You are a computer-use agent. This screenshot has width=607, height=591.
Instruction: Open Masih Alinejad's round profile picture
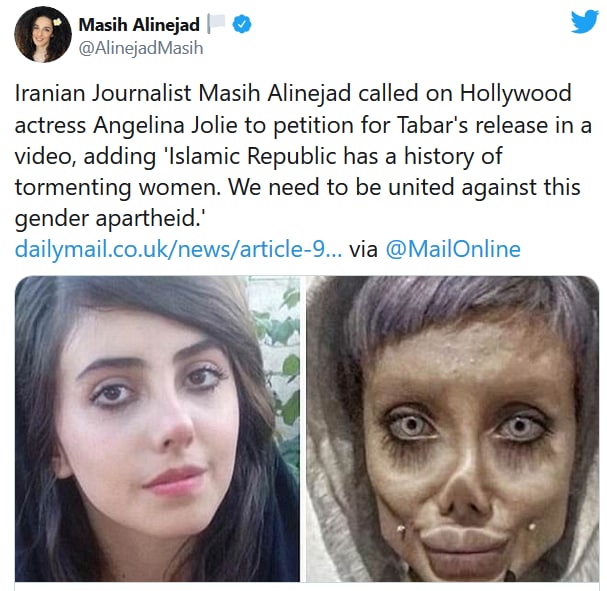click(43, 34)
